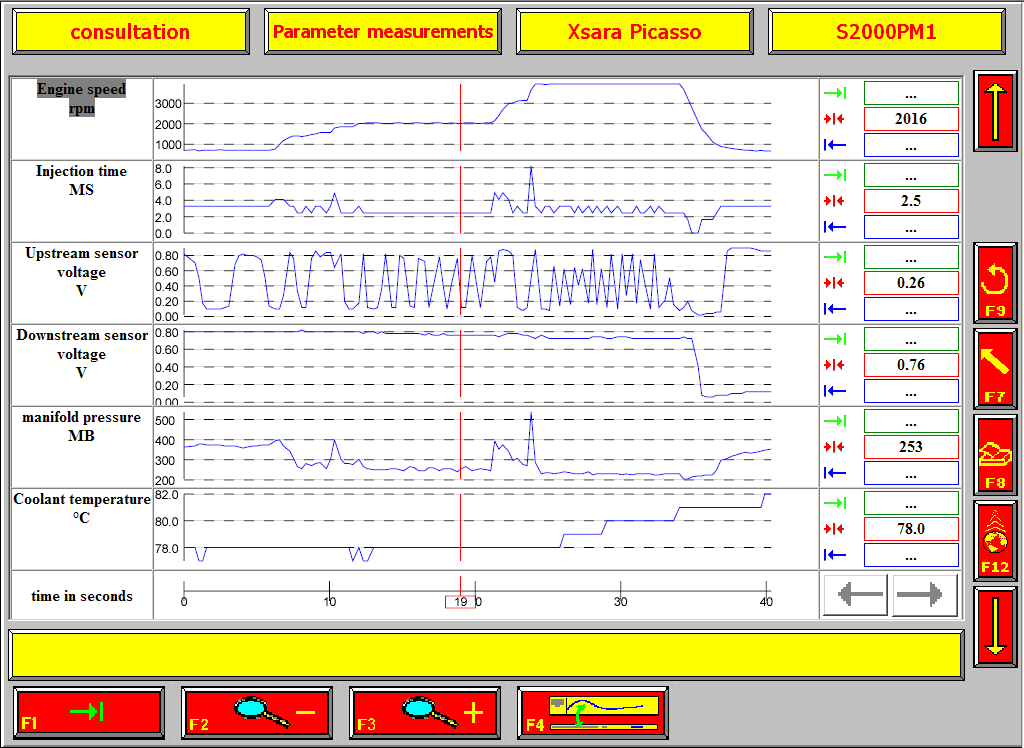Click Injection time red cursor icon
Image resolution: width=1024 pixels, height=748 pixels.
tap(835, 201)
